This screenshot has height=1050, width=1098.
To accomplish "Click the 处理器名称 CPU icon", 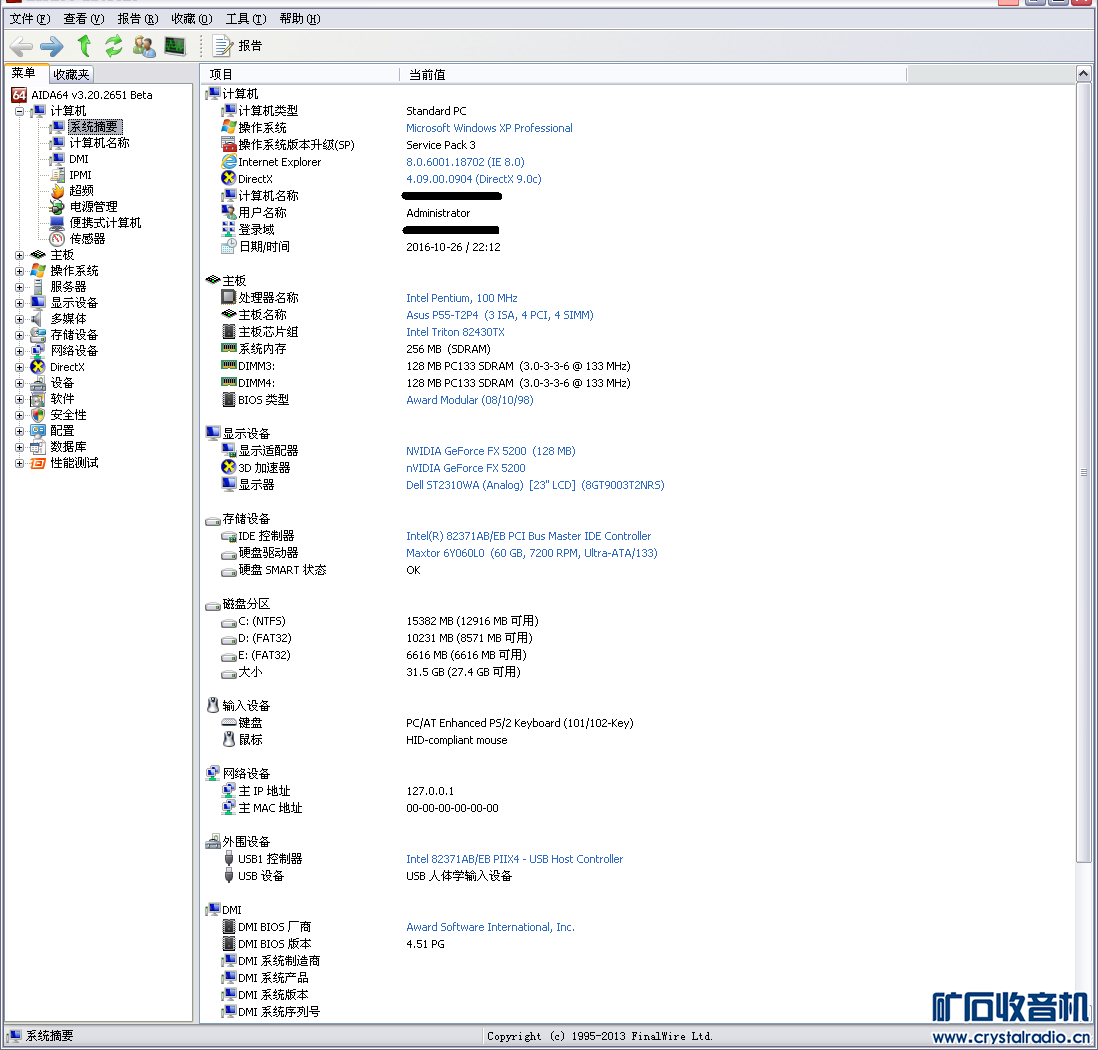I will point(229,298).
